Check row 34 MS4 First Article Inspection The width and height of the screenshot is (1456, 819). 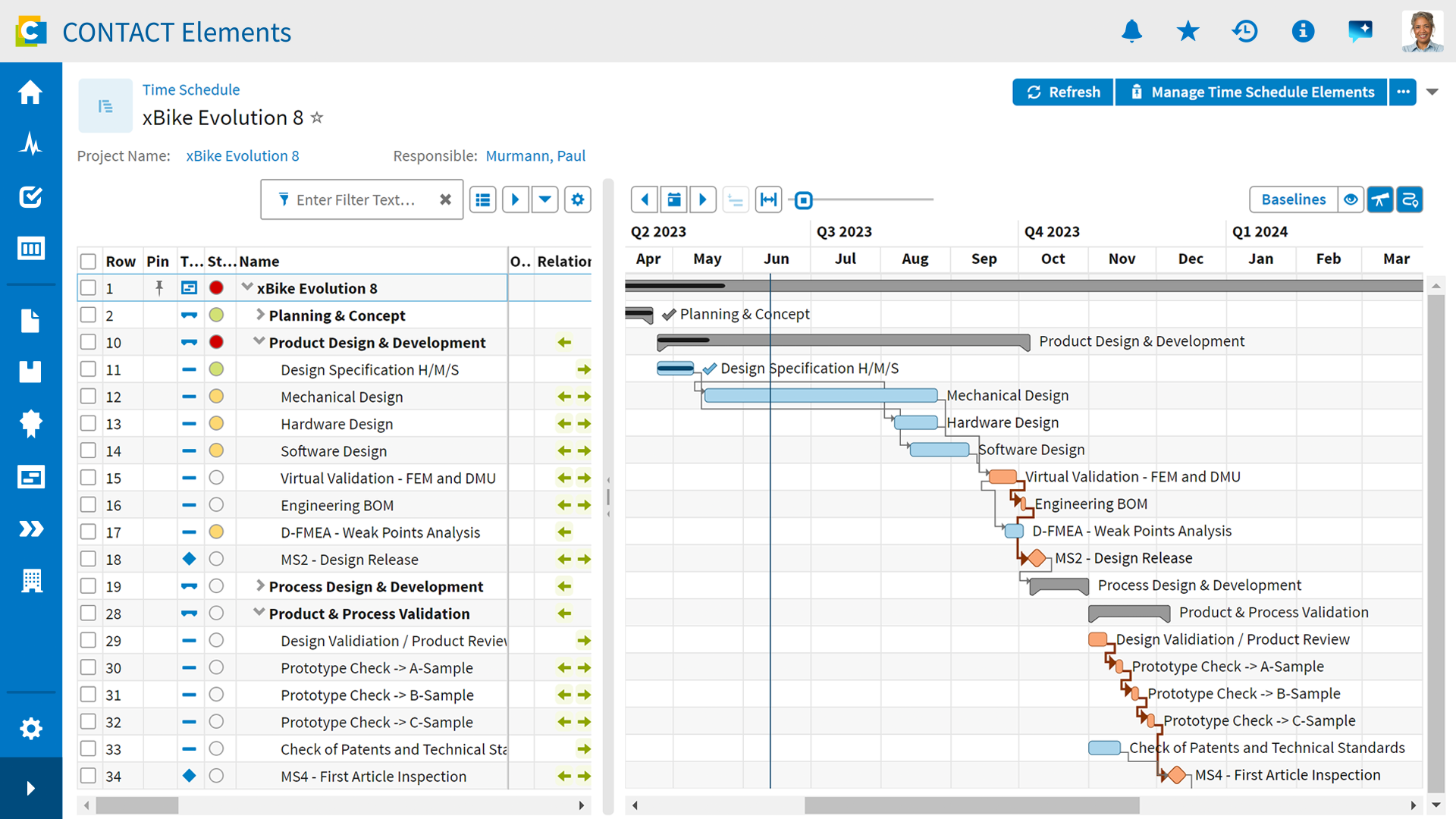pos(88,776)
